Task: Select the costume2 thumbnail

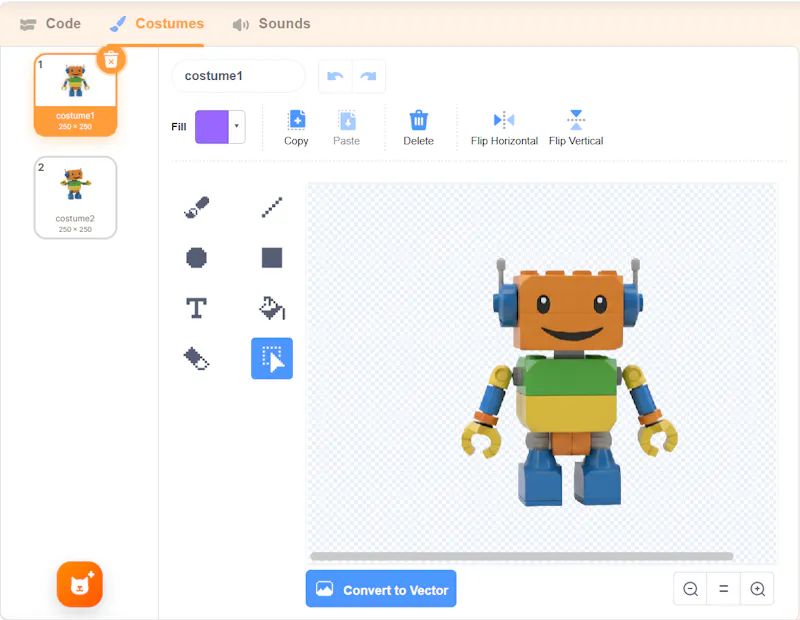Action: coord(76,197)
